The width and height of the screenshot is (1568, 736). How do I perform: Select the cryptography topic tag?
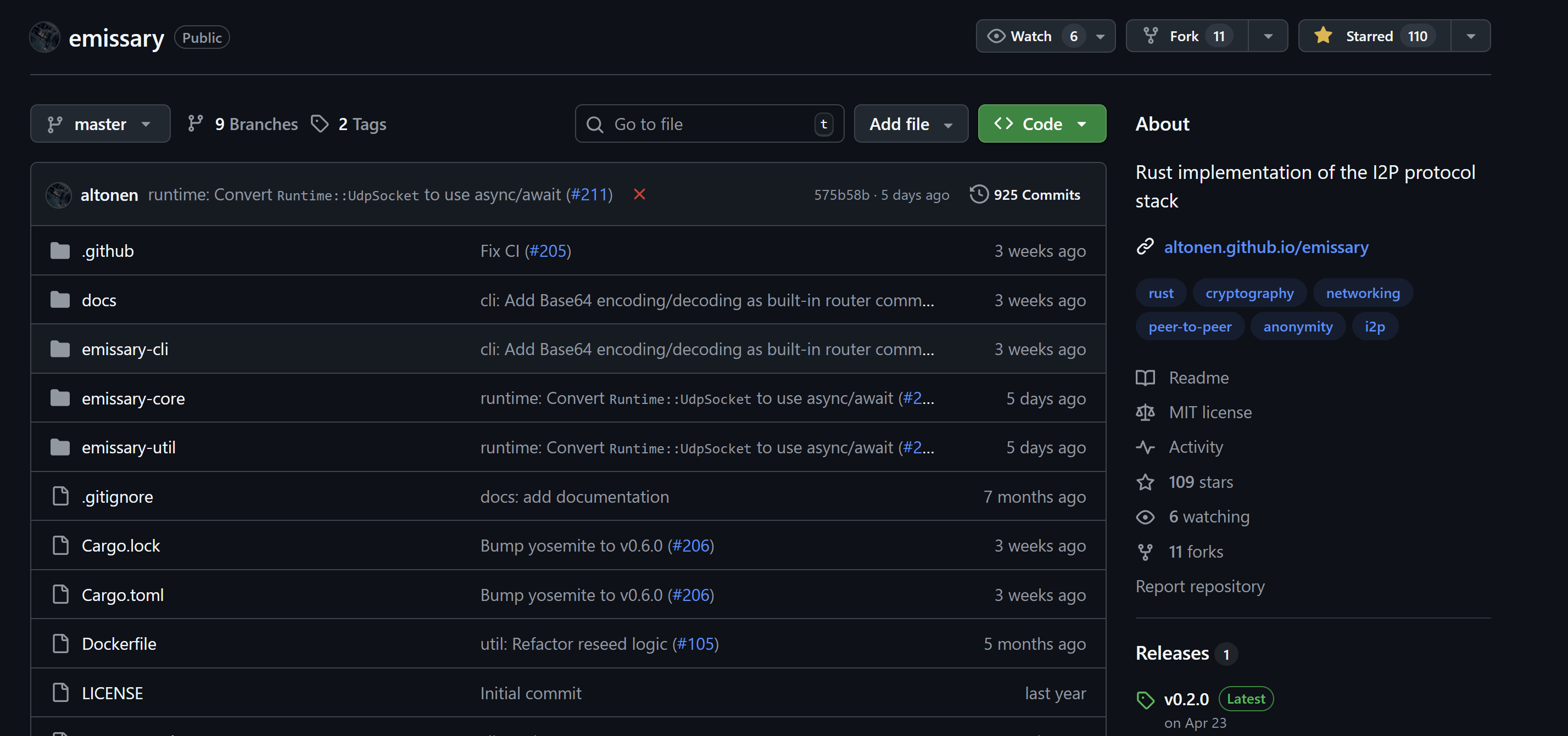coord(1249,293)
